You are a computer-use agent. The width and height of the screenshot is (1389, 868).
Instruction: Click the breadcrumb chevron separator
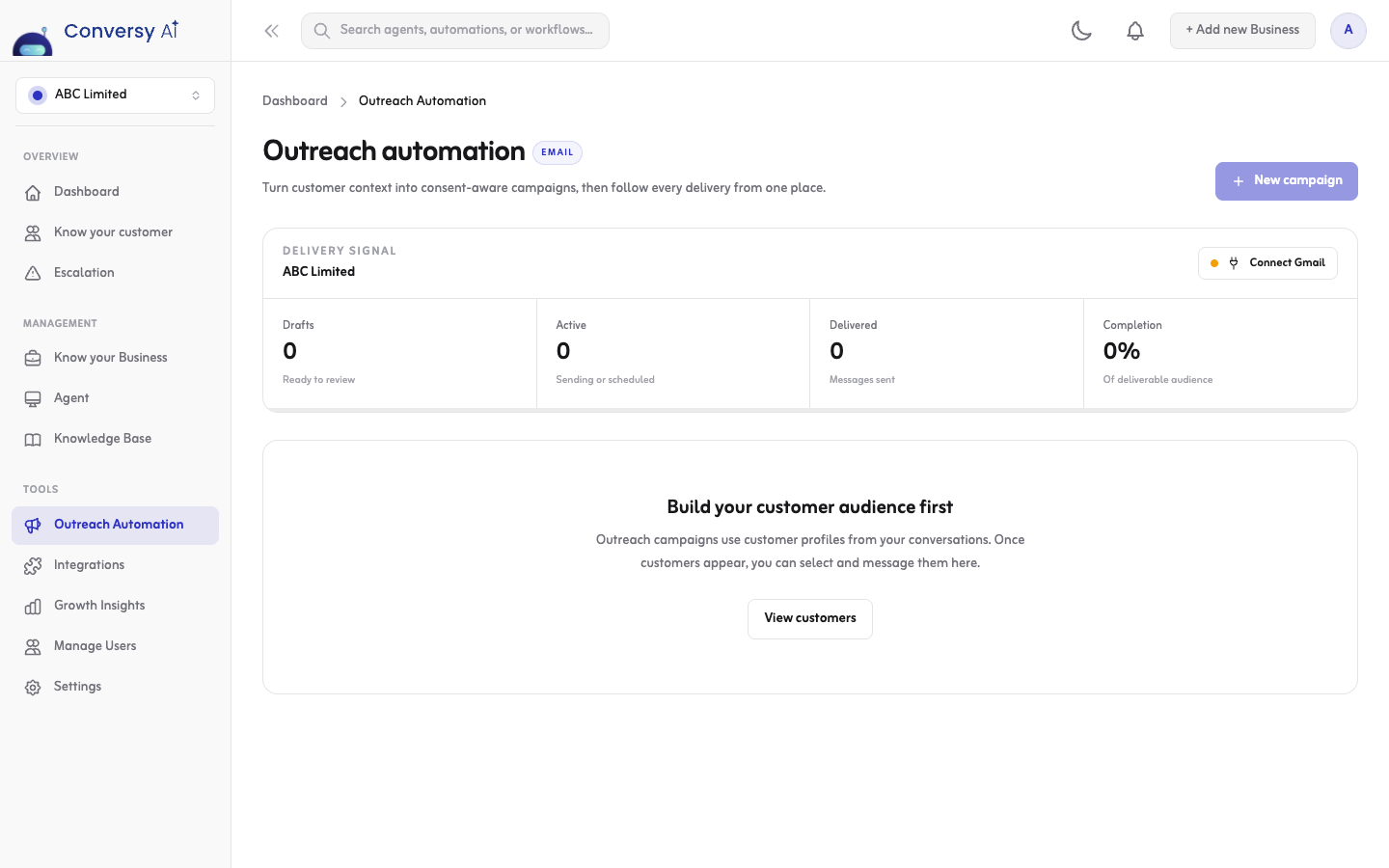[x=343, y=101]
